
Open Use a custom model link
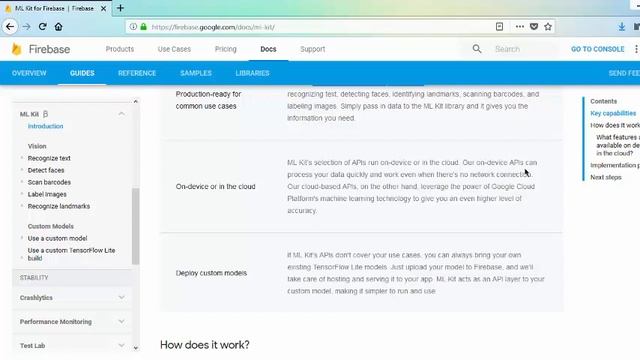[x=57, y=238]
